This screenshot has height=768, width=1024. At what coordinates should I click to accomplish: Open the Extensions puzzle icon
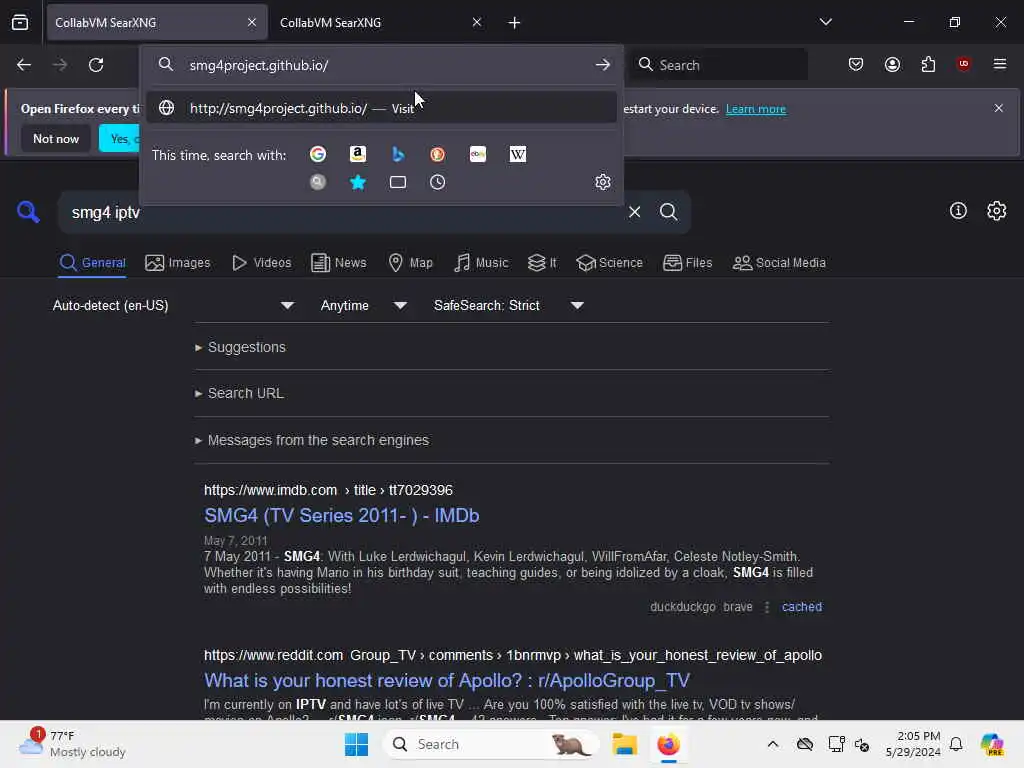pos(928,64)
